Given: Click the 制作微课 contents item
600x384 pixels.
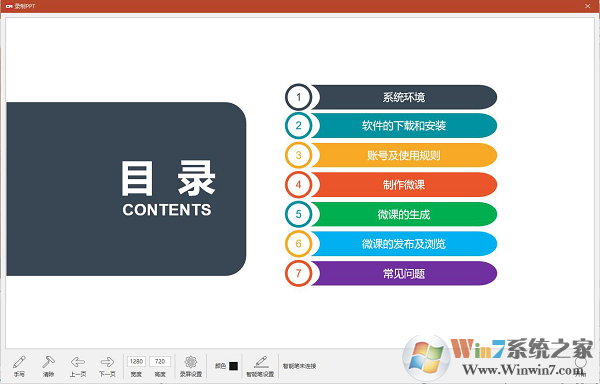Looking at the screenshot, I should click(x=404, y=185).
